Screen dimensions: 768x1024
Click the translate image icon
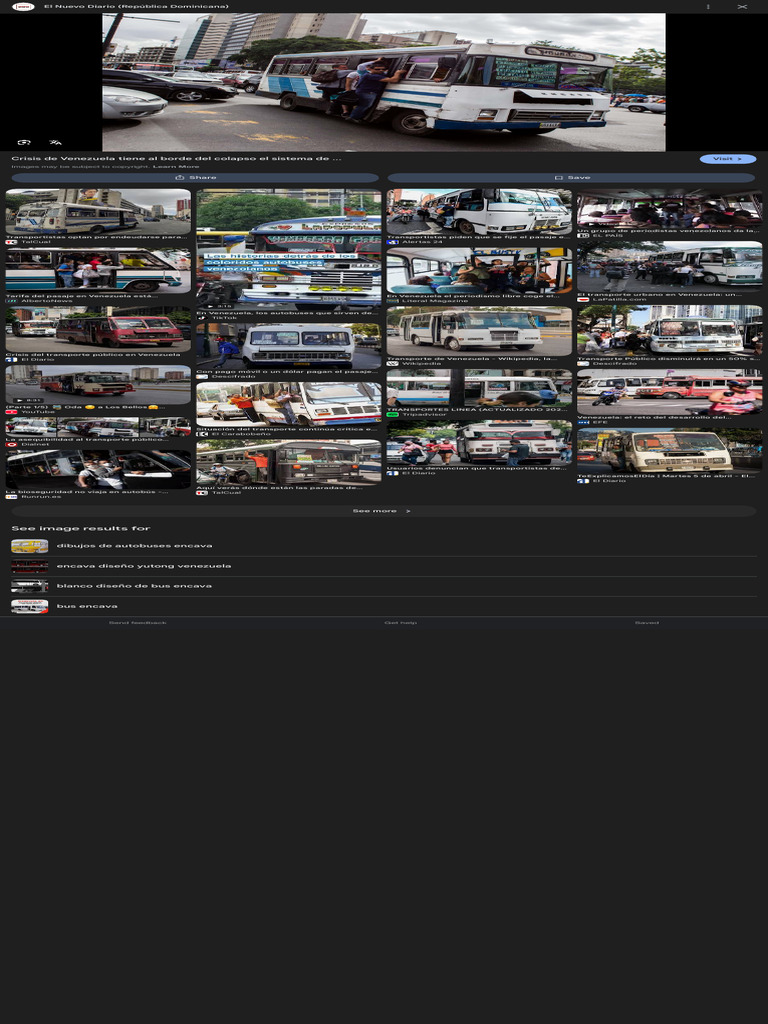pyautogui.click(x=56, y=142)
